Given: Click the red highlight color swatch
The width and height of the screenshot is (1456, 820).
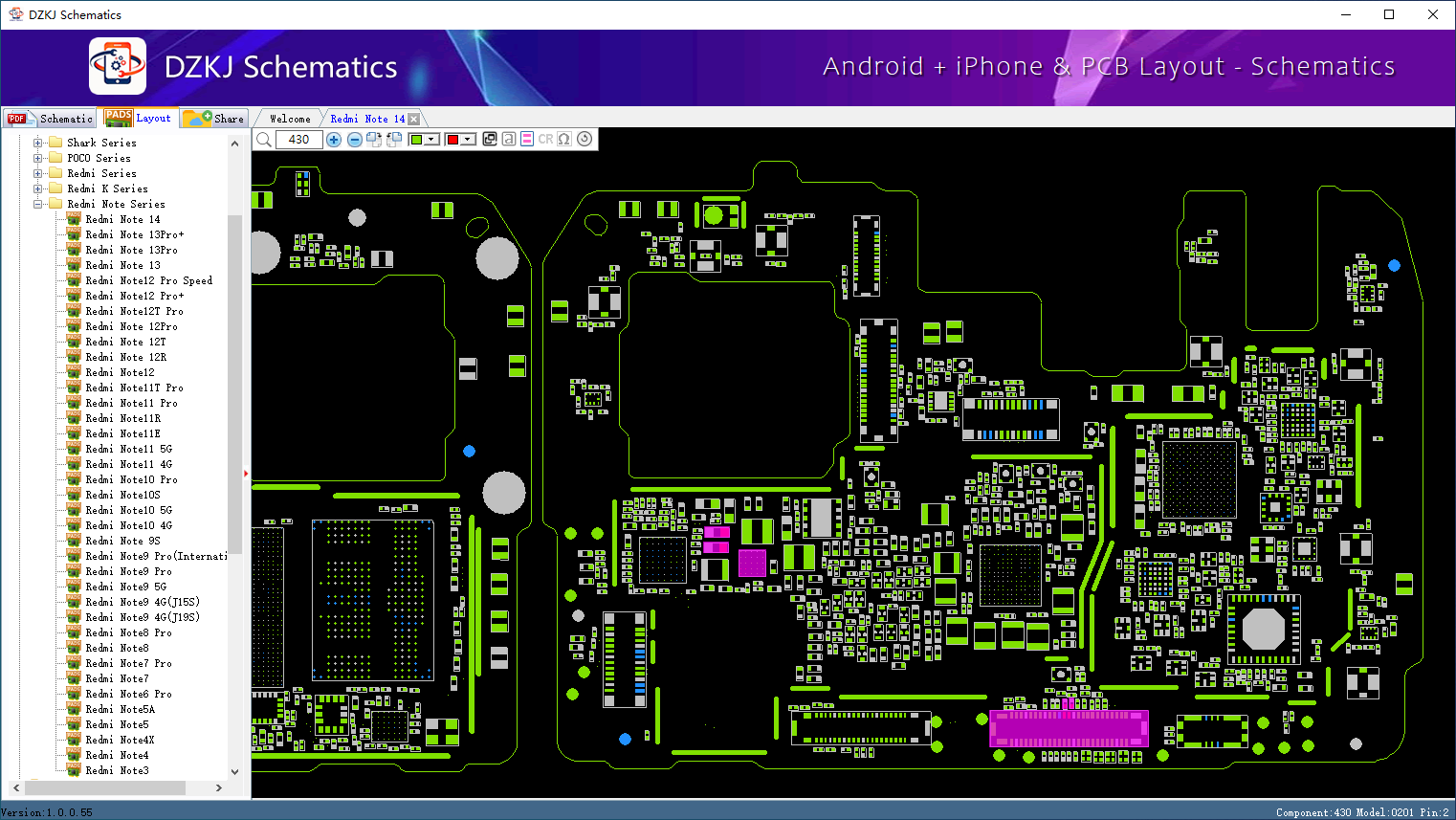Looking at the screenshot, I should pos(453,140).
